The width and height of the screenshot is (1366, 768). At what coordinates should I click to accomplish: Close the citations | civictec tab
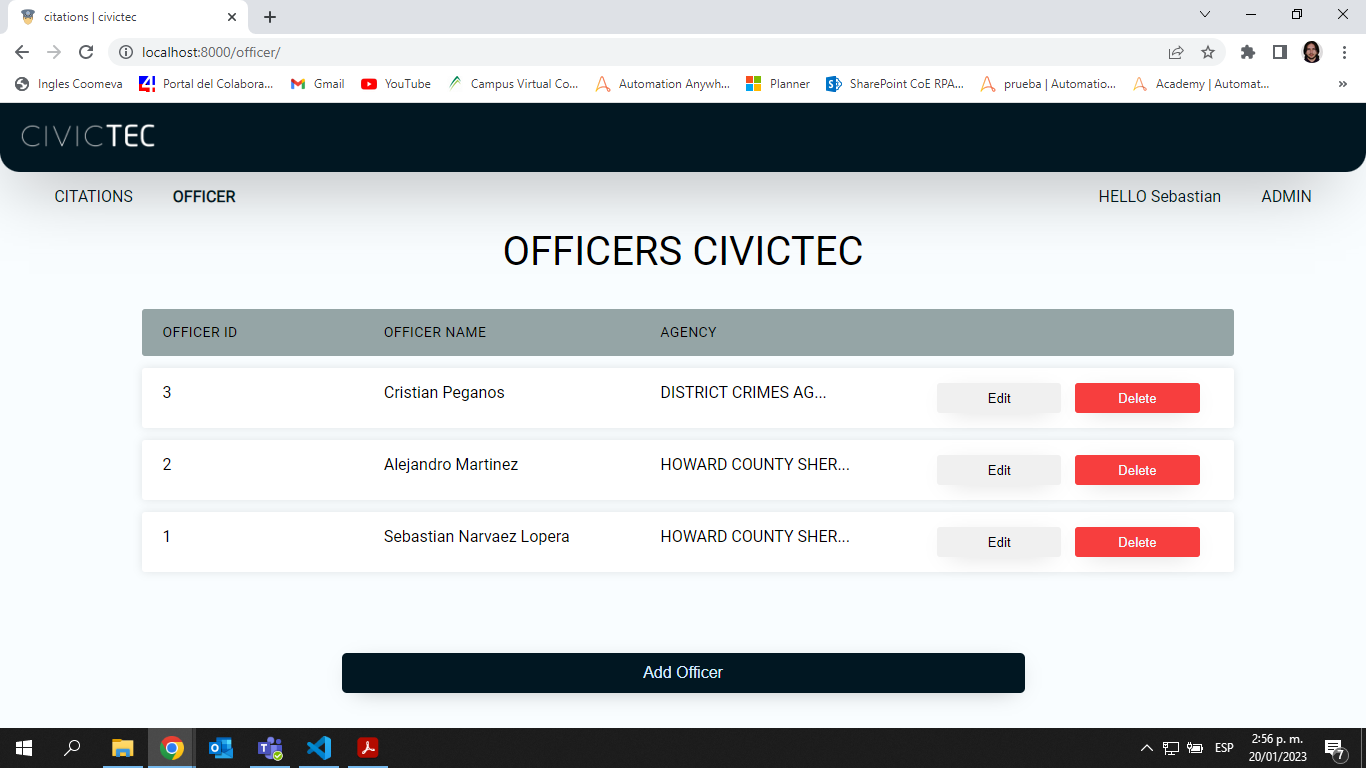pyautogui.click(x=232, y=17)
